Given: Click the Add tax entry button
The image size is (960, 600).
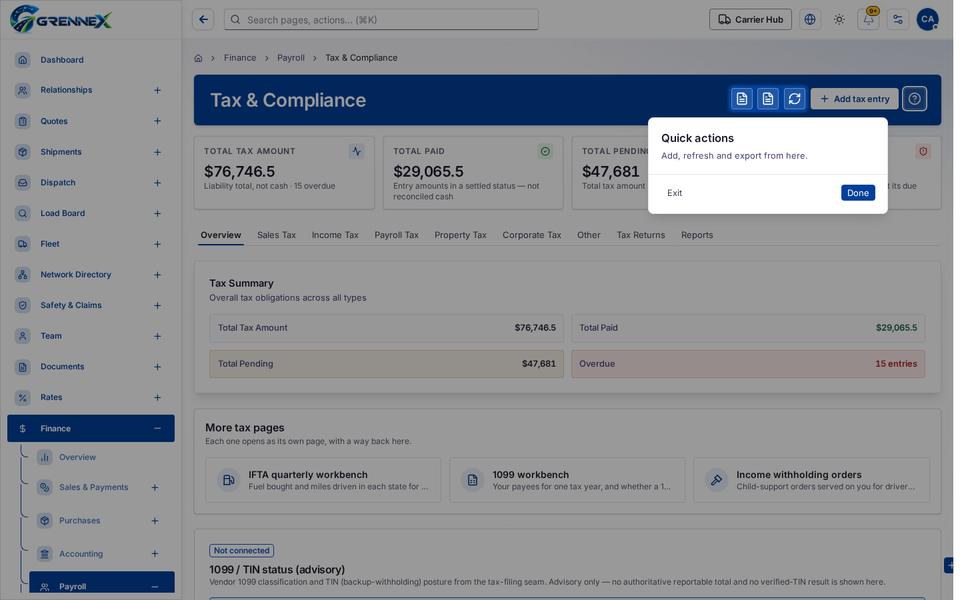Looking at the screenshot, I should pos(855,99).
